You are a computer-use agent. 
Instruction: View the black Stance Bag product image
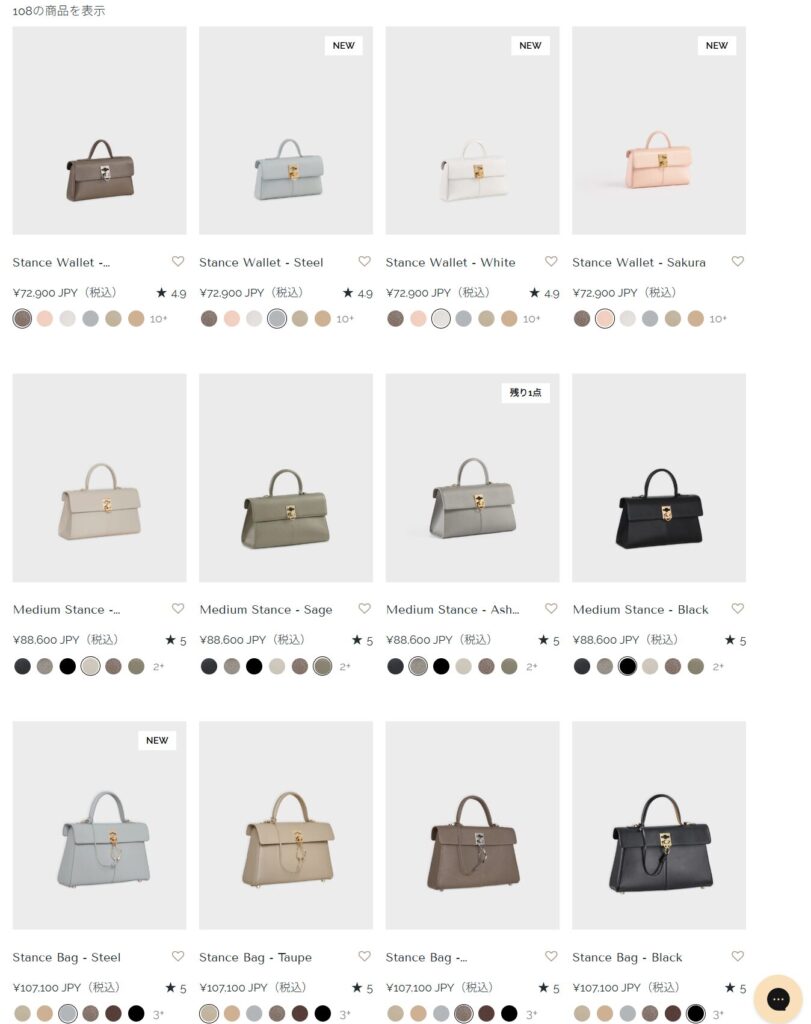click(659, 825)
